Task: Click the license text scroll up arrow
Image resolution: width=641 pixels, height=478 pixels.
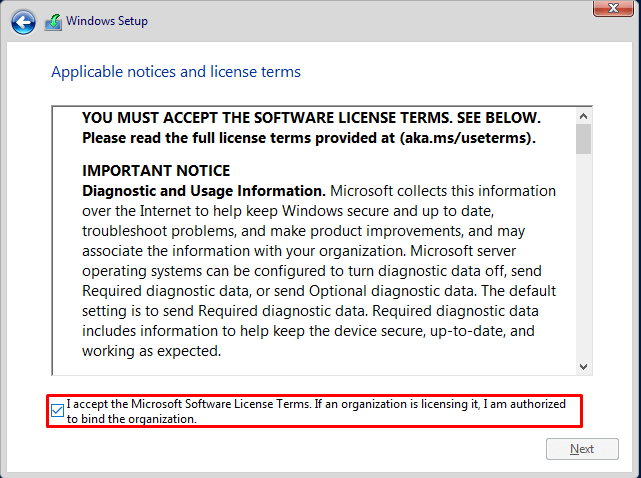Action: point(584,114)
